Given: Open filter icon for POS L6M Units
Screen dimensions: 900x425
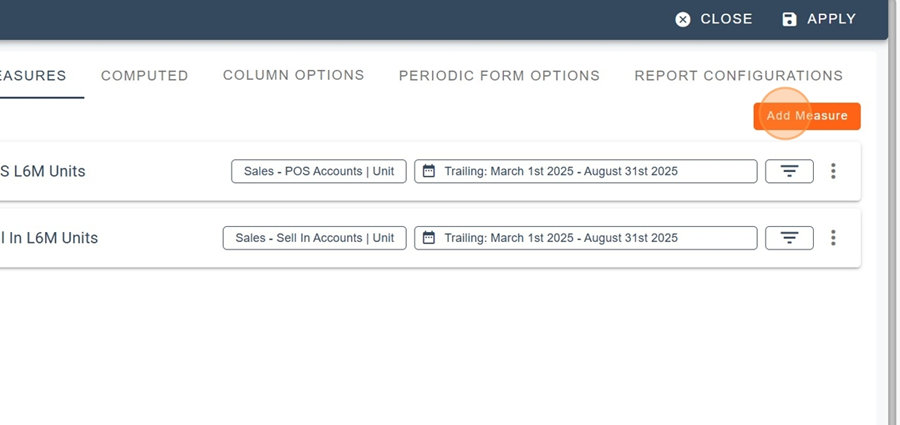Looking at the screenshot, I should [789, 171].
